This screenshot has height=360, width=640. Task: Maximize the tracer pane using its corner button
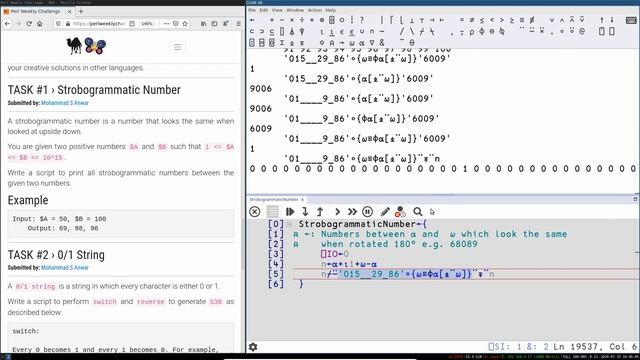click(x=635, y=199)
